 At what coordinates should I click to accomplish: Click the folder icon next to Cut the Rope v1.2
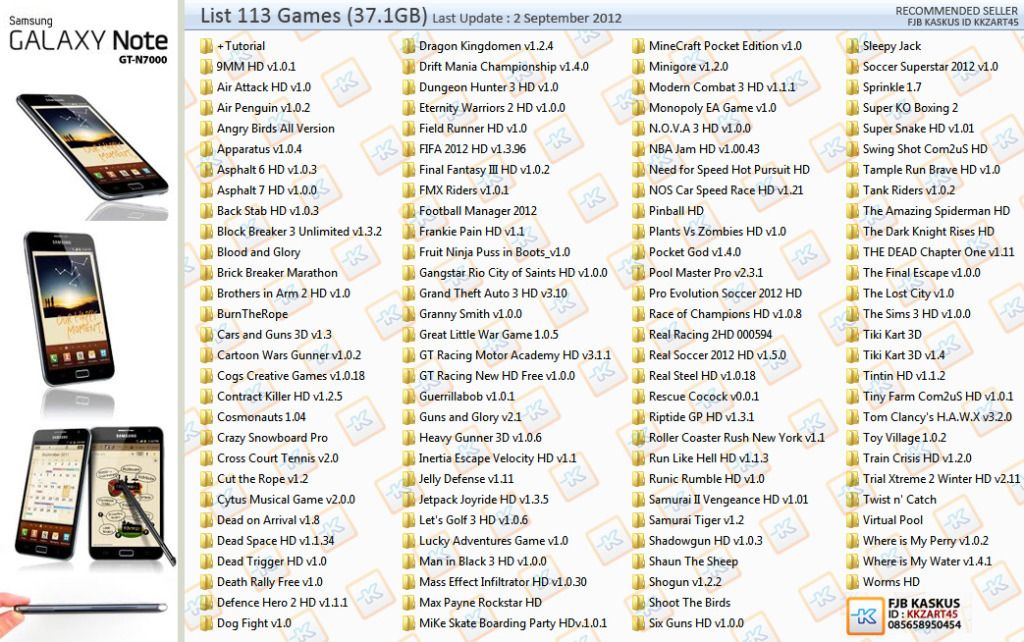[206, 479]
